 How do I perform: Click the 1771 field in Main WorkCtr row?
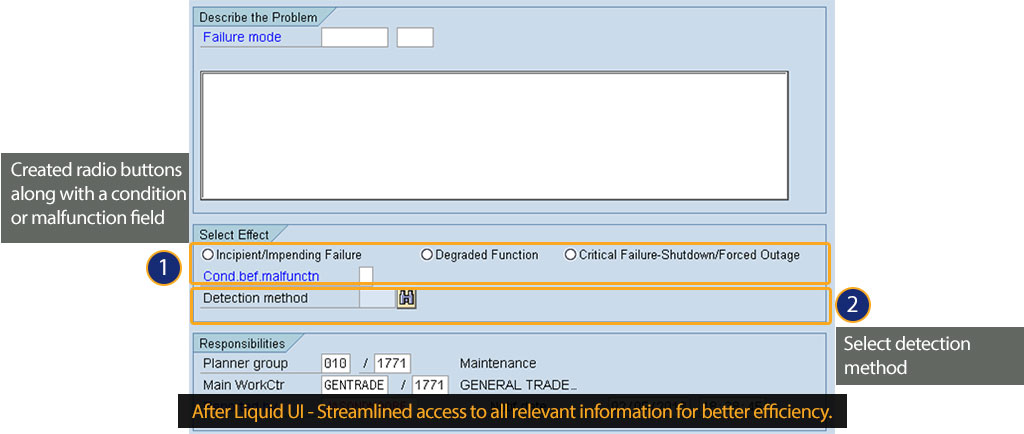pos(430,385)
